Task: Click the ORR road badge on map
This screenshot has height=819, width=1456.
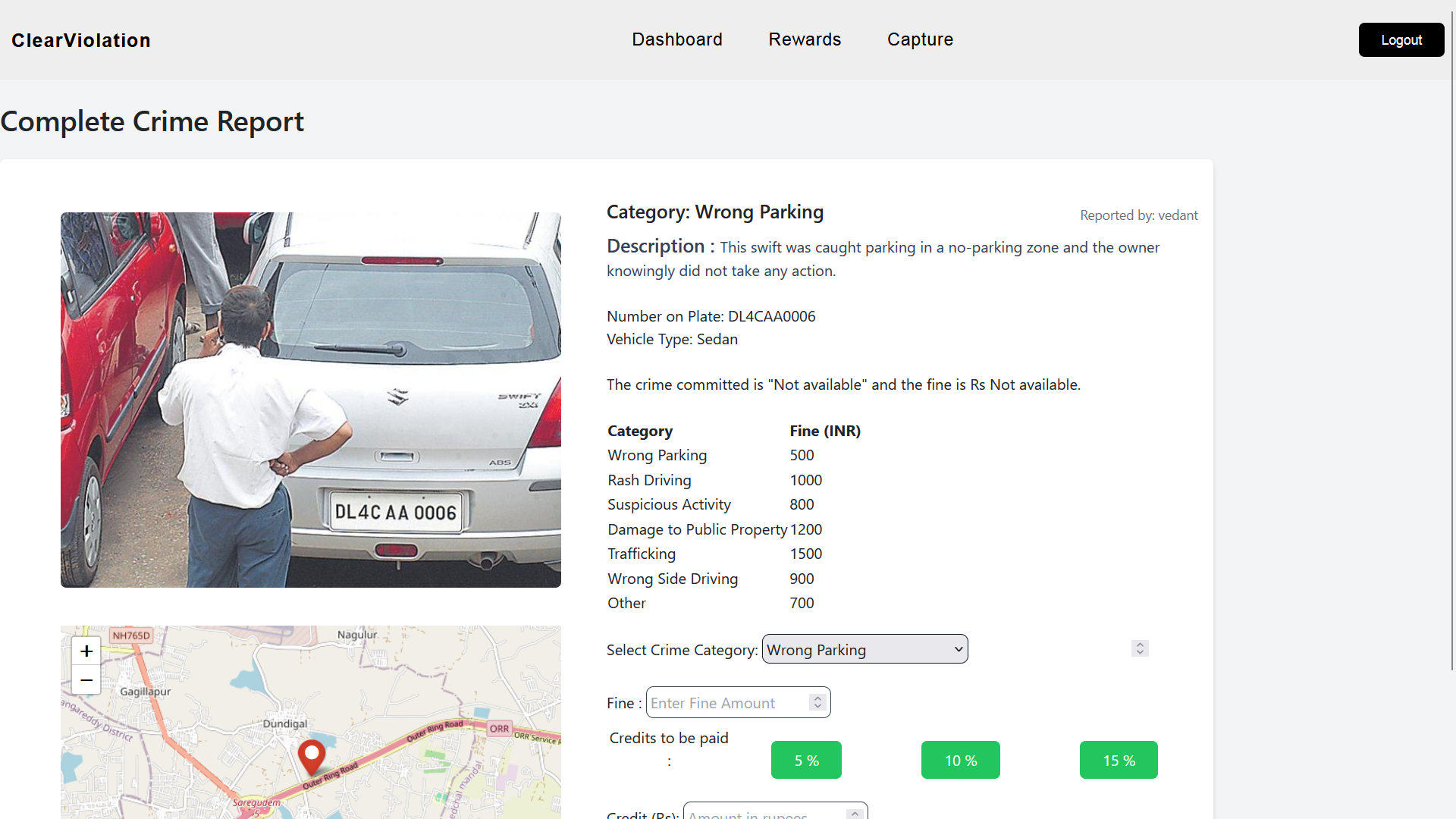Action: point(499,729)
